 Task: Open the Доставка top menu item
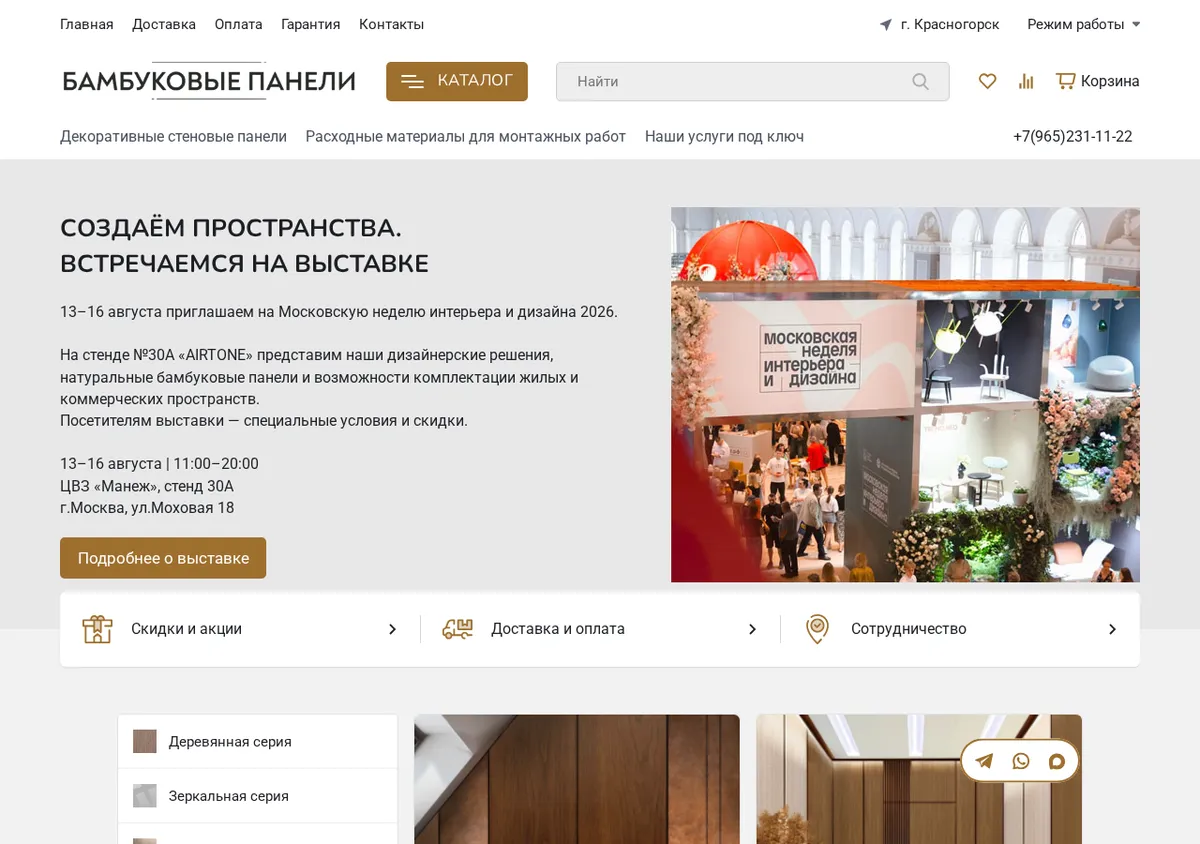point(164,24)
